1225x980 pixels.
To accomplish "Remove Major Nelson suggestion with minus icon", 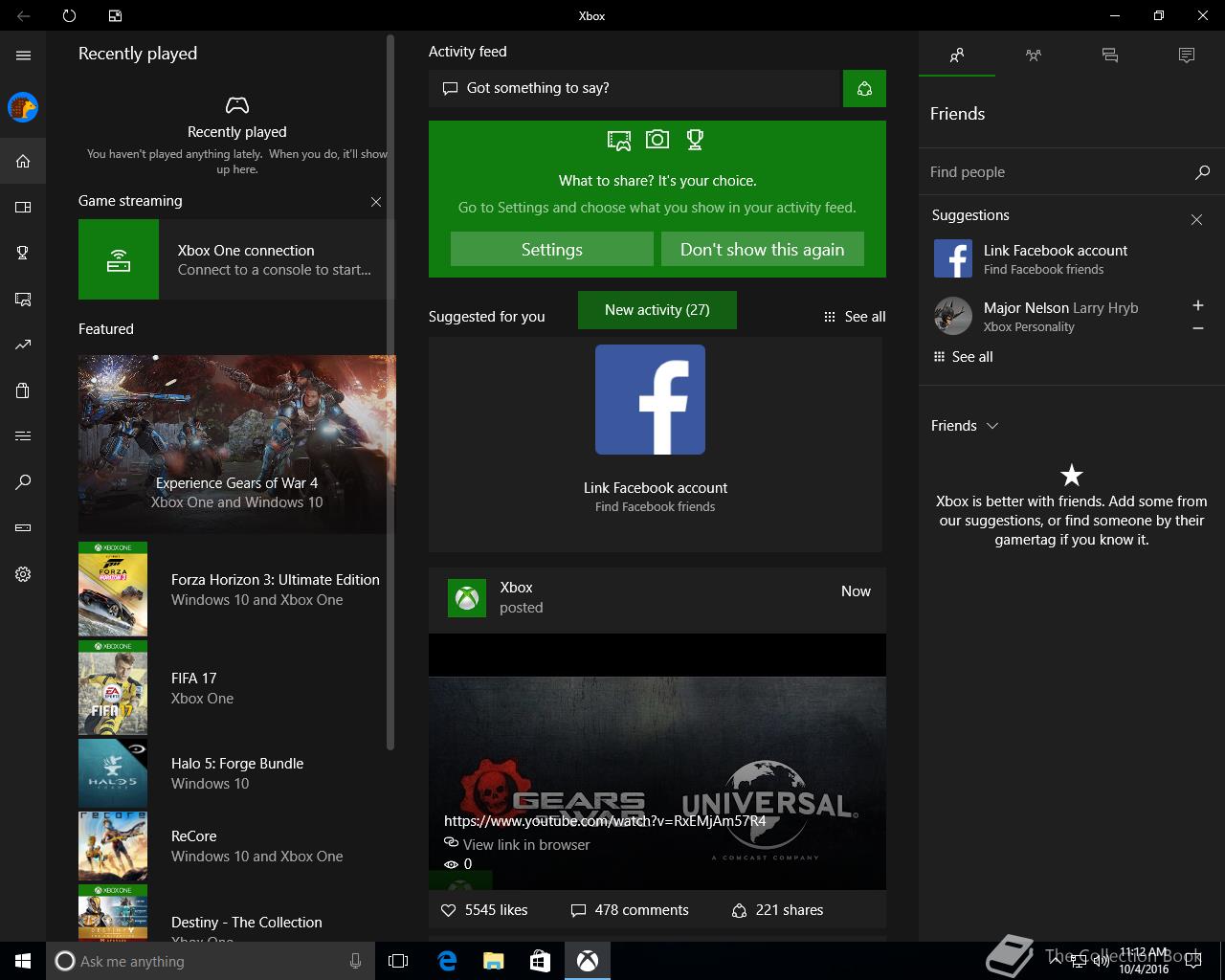I will click(1198, 328).
